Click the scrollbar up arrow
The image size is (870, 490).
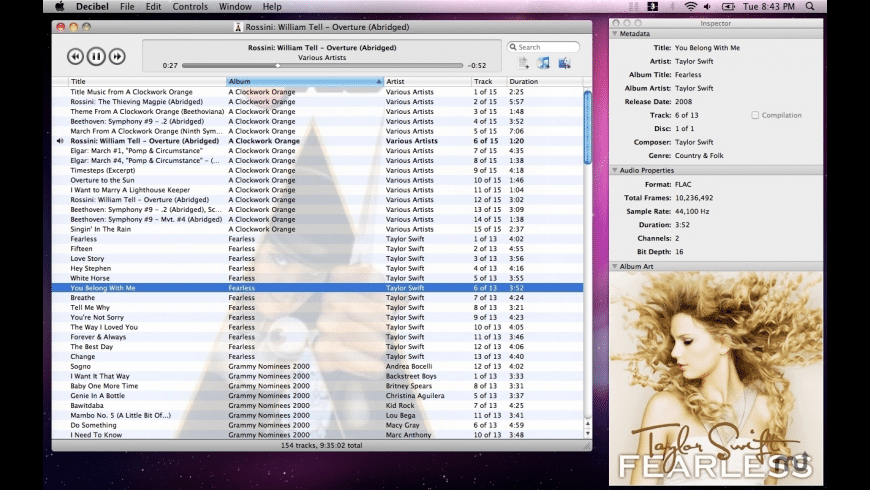tap(588, 425)
